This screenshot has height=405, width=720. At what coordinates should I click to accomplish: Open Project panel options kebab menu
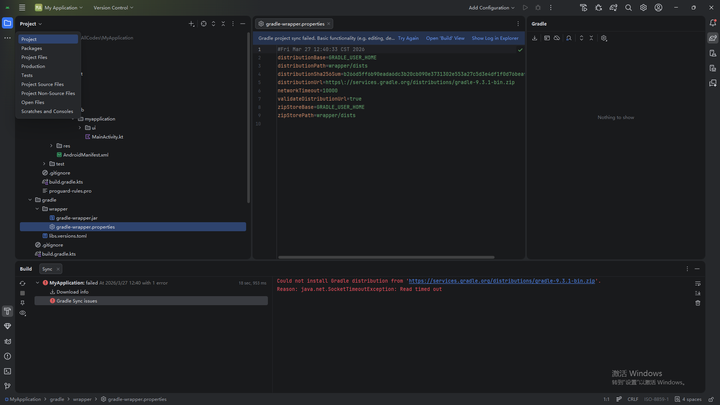click(233, 23)
